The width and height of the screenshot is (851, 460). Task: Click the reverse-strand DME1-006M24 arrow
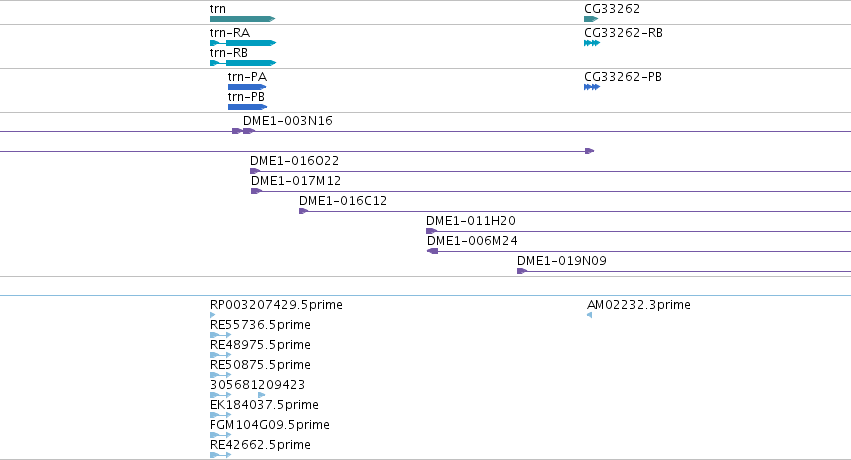pyautogui.click(x=433, y=251)
